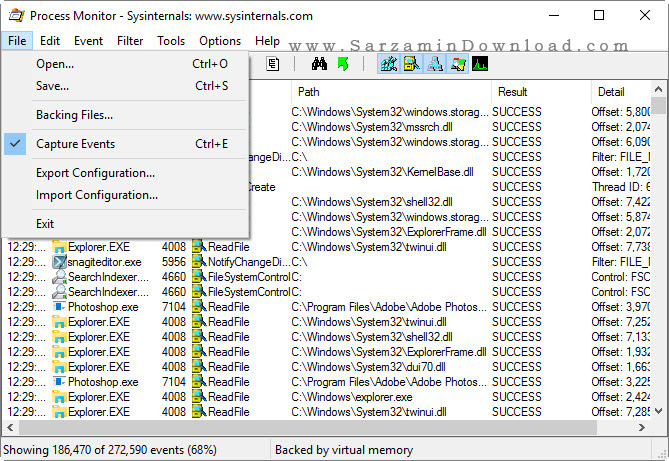669x461 pixels.
Task: Select path C:\Windows\System32\KernelBase.dll
Action: pos(382,172)
